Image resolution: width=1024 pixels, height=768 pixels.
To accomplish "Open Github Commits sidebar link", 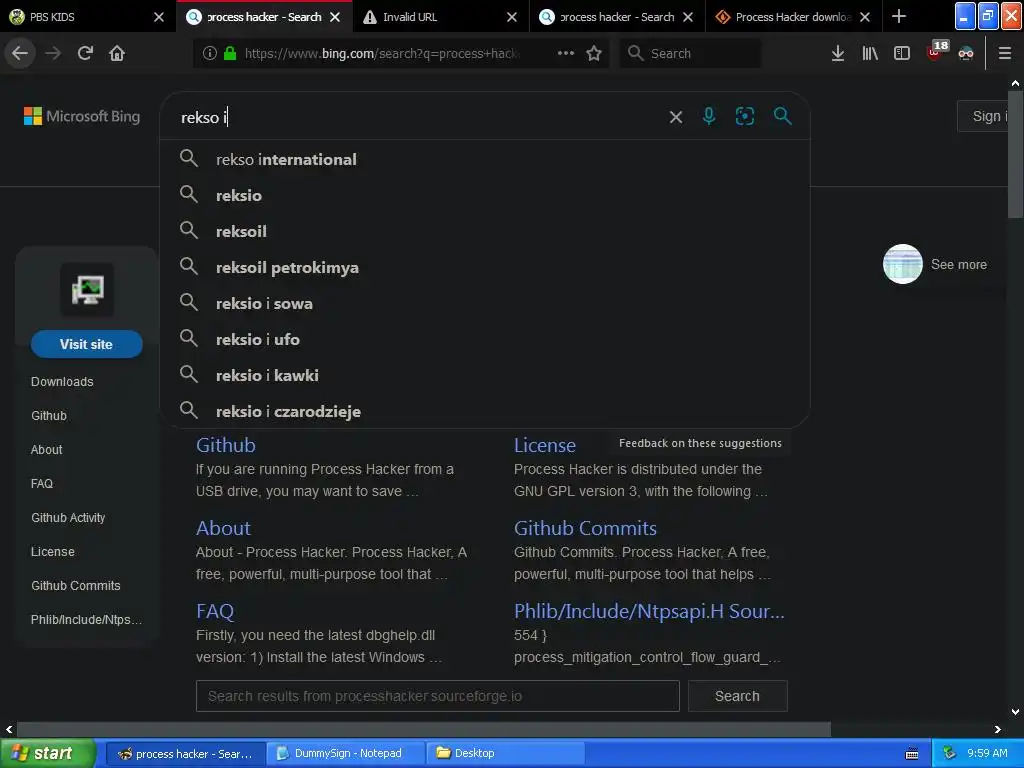I will click(76, 585).
